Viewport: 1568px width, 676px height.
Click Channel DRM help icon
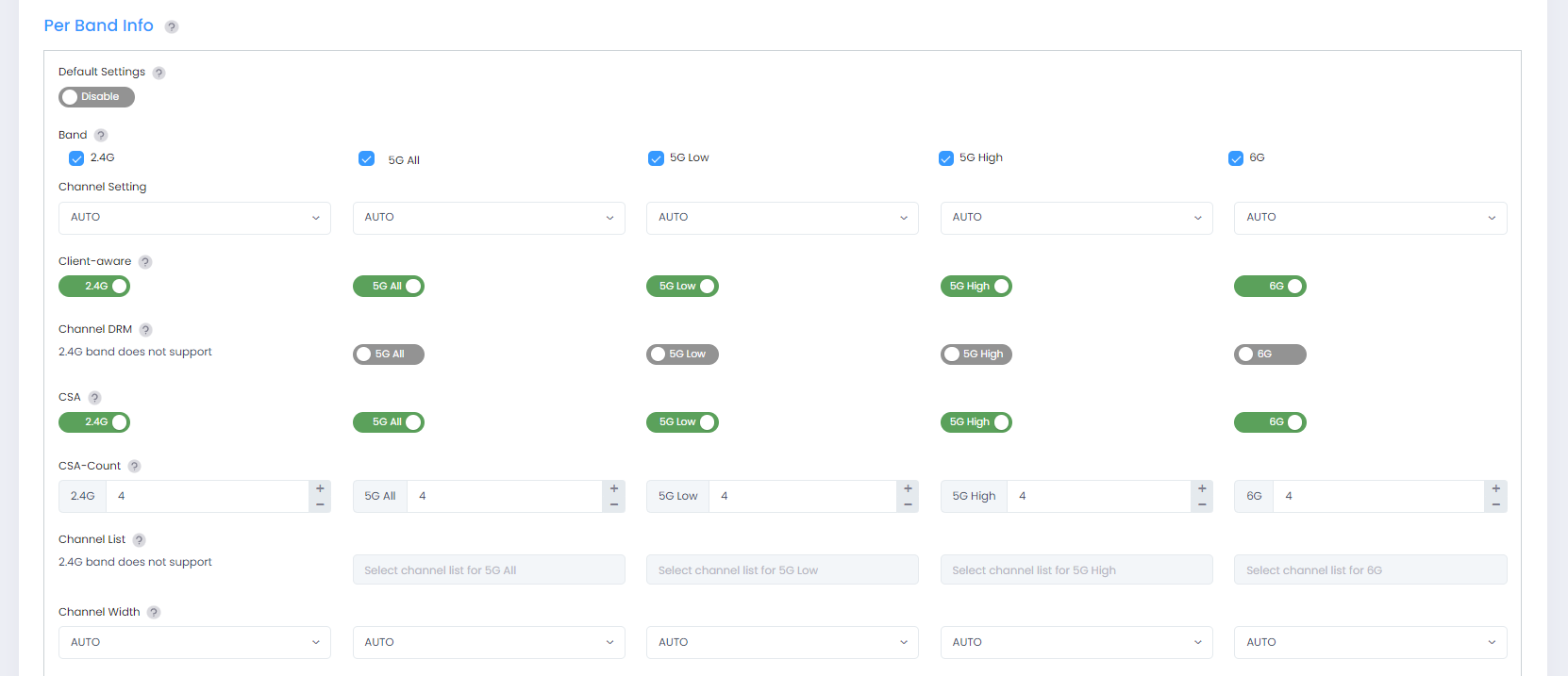click(146, 330)
